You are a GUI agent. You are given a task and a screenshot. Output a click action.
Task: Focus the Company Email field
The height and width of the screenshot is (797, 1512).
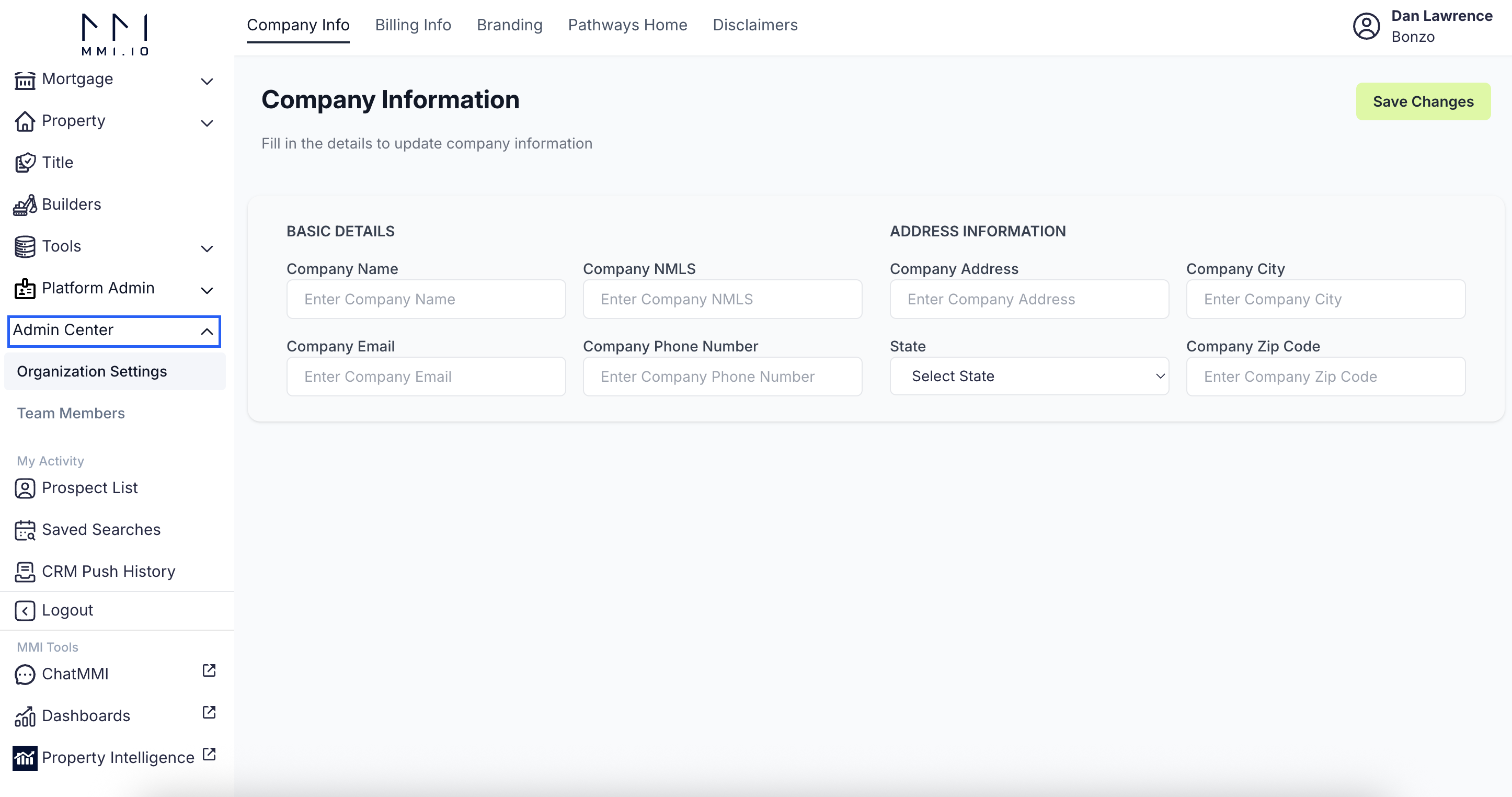(426, 377)
